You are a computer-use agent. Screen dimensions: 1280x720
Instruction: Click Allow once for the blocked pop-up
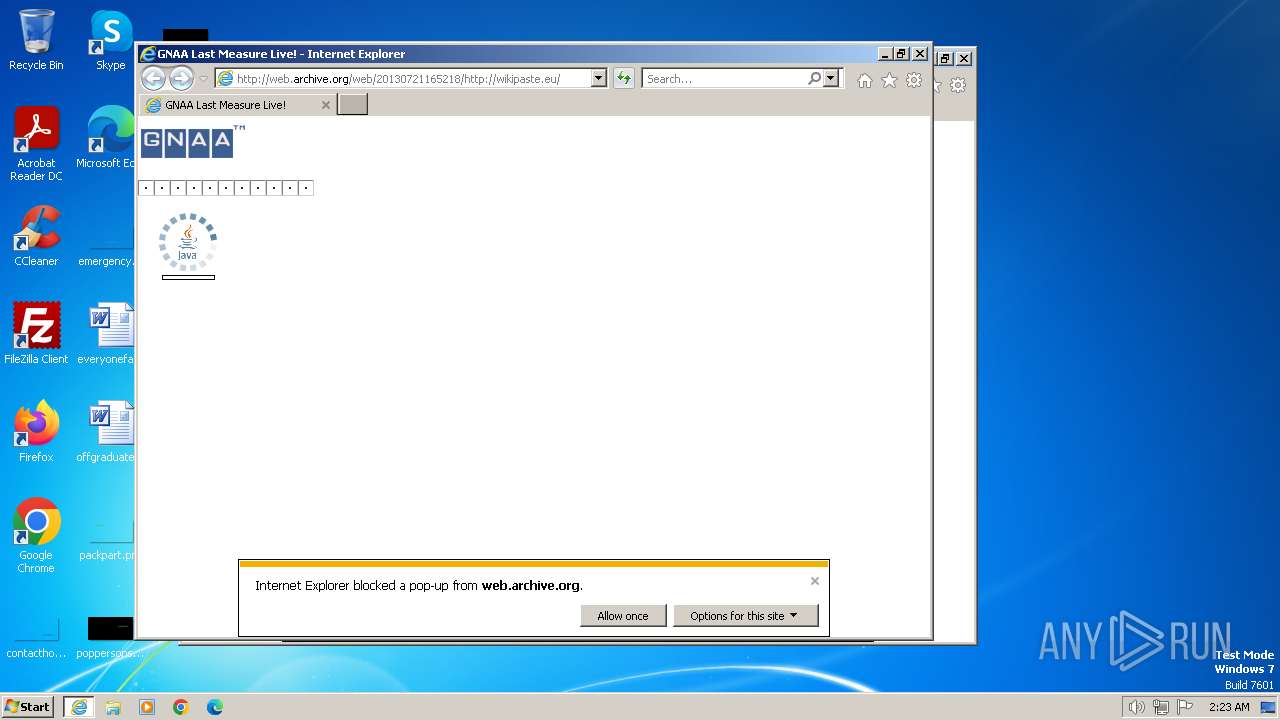[x=623, y=616]
